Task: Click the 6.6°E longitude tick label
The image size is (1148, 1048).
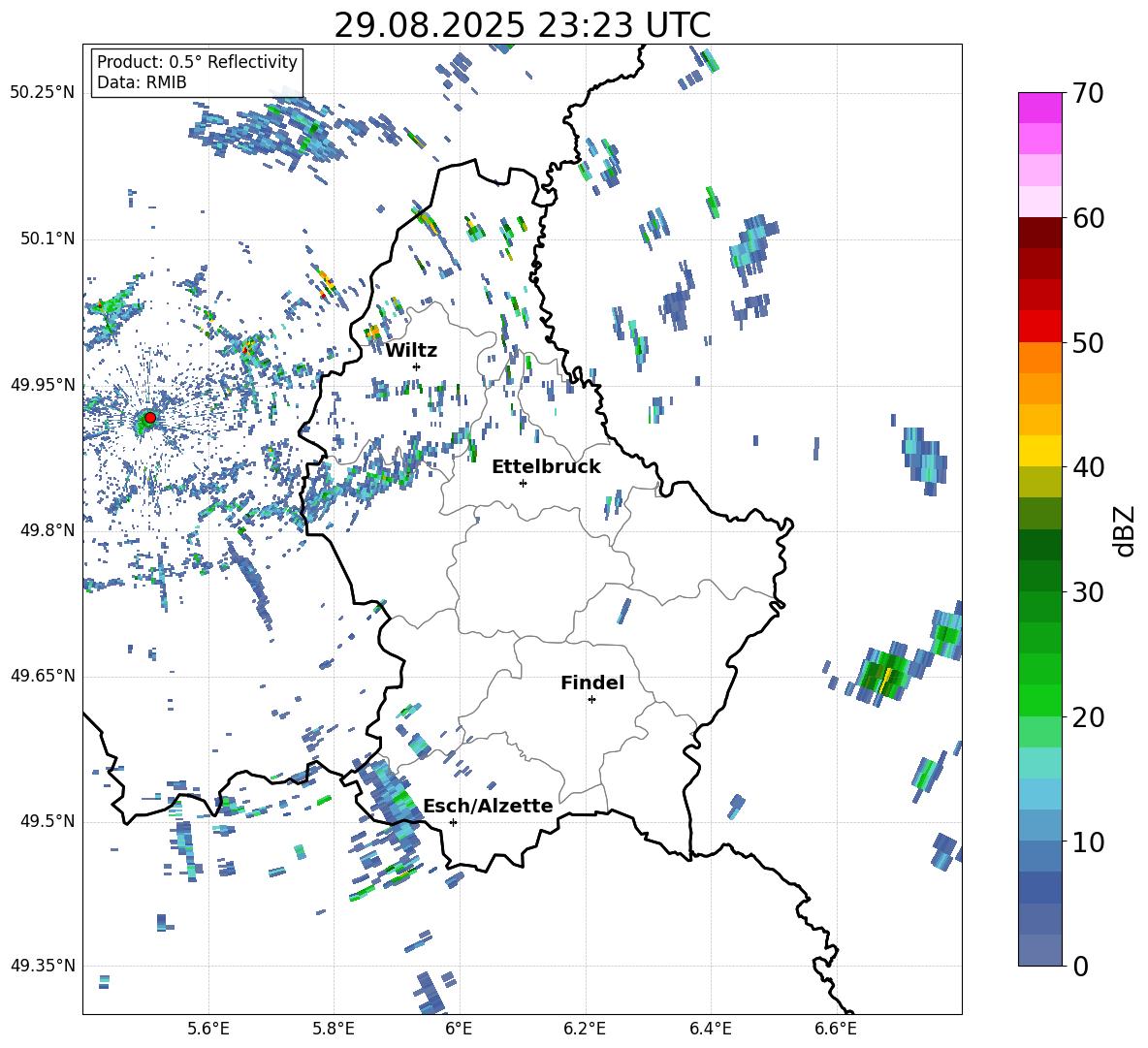Action: [x=836, y=1030]
